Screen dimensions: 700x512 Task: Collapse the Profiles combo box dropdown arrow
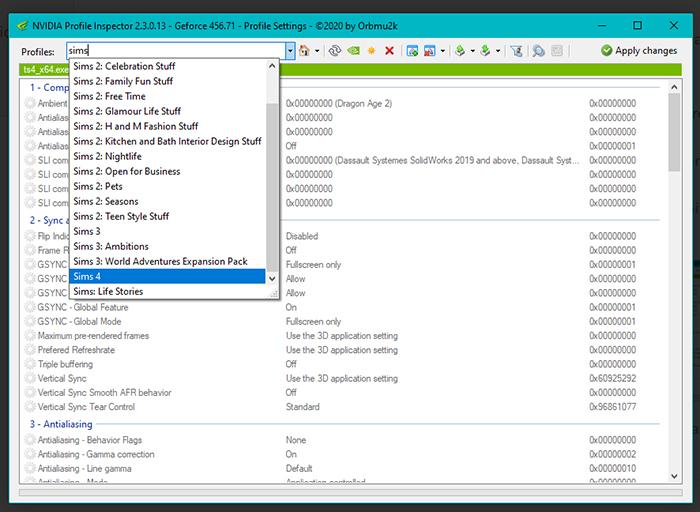click(x=290, y=51)
